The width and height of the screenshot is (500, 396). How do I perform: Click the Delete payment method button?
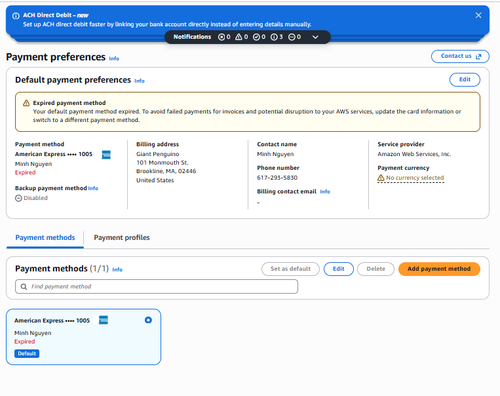376,269
